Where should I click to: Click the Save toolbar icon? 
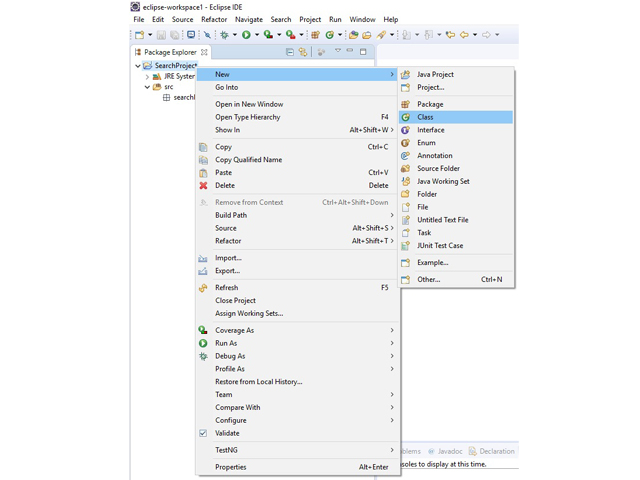click(x=161, y=35)
